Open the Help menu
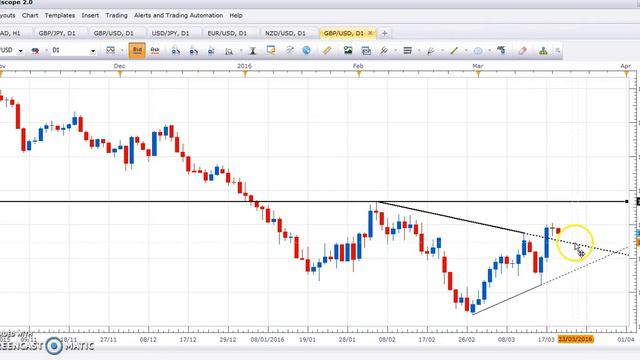The height and width of the screenshot is (360, 640). point(236,15)
